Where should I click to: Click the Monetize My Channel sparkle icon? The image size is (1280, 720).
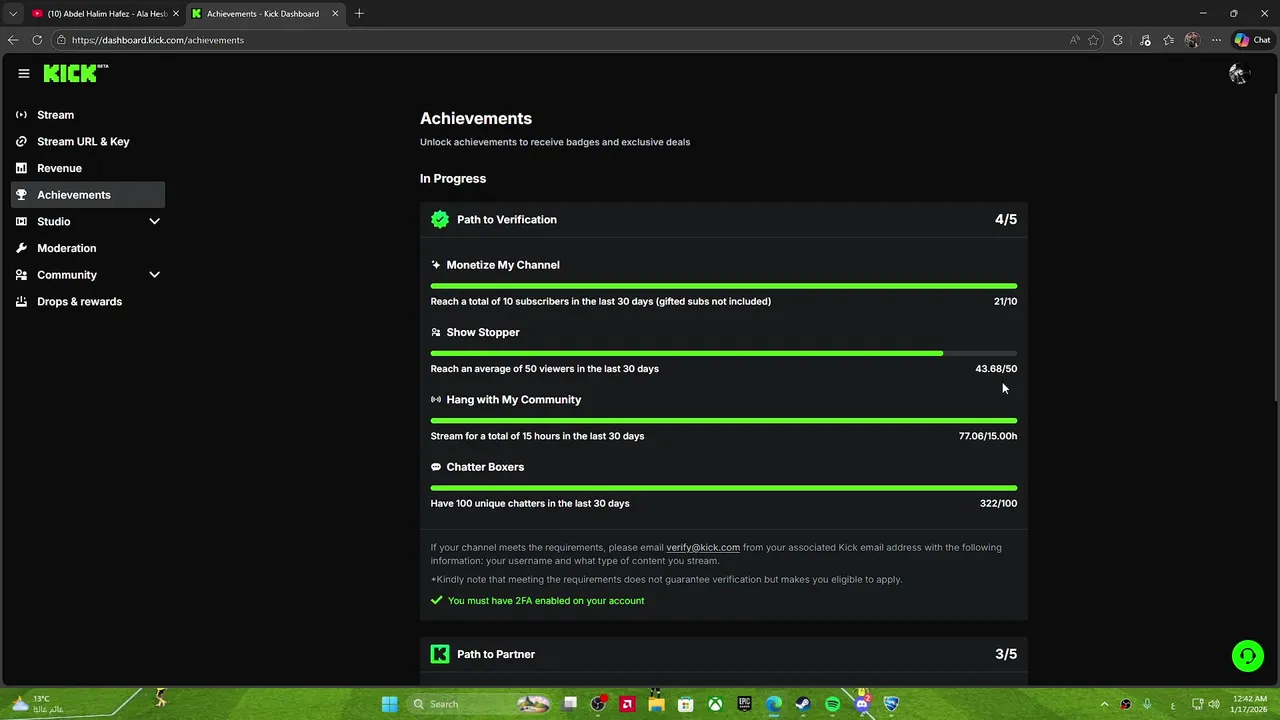(436, 265)
